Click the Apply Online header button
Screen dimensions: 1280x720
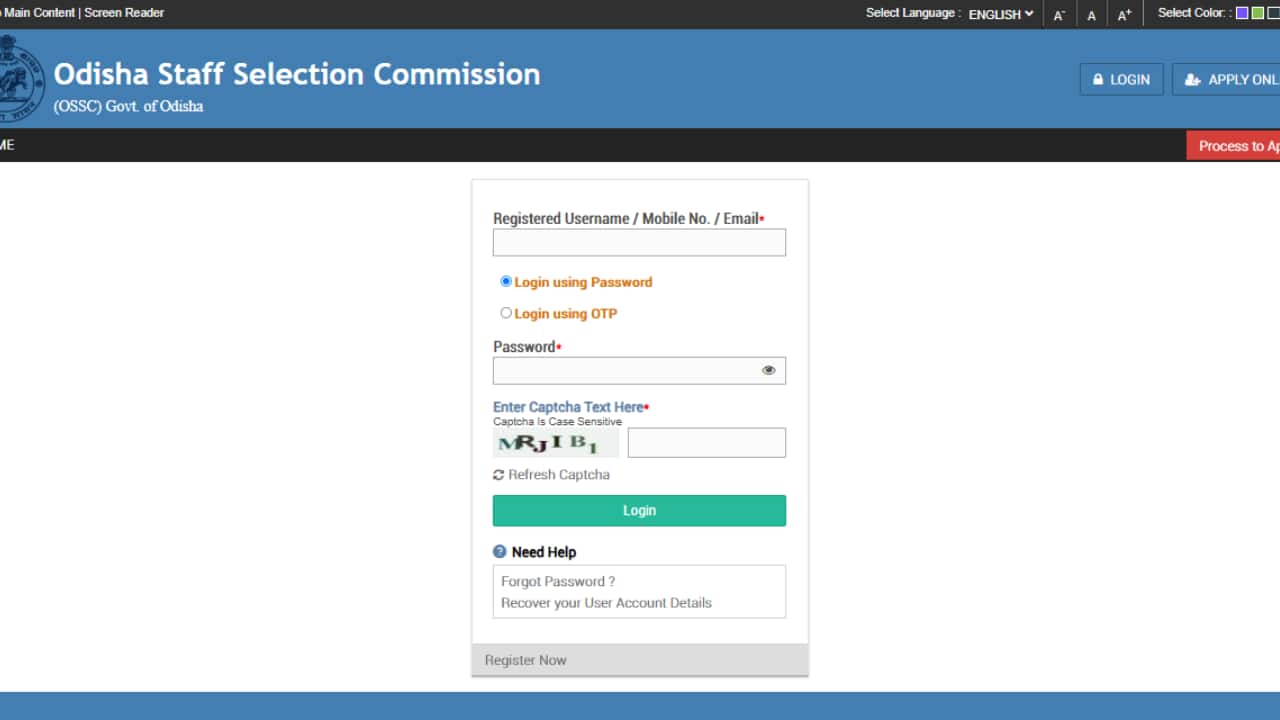[x=1228, y=80]
